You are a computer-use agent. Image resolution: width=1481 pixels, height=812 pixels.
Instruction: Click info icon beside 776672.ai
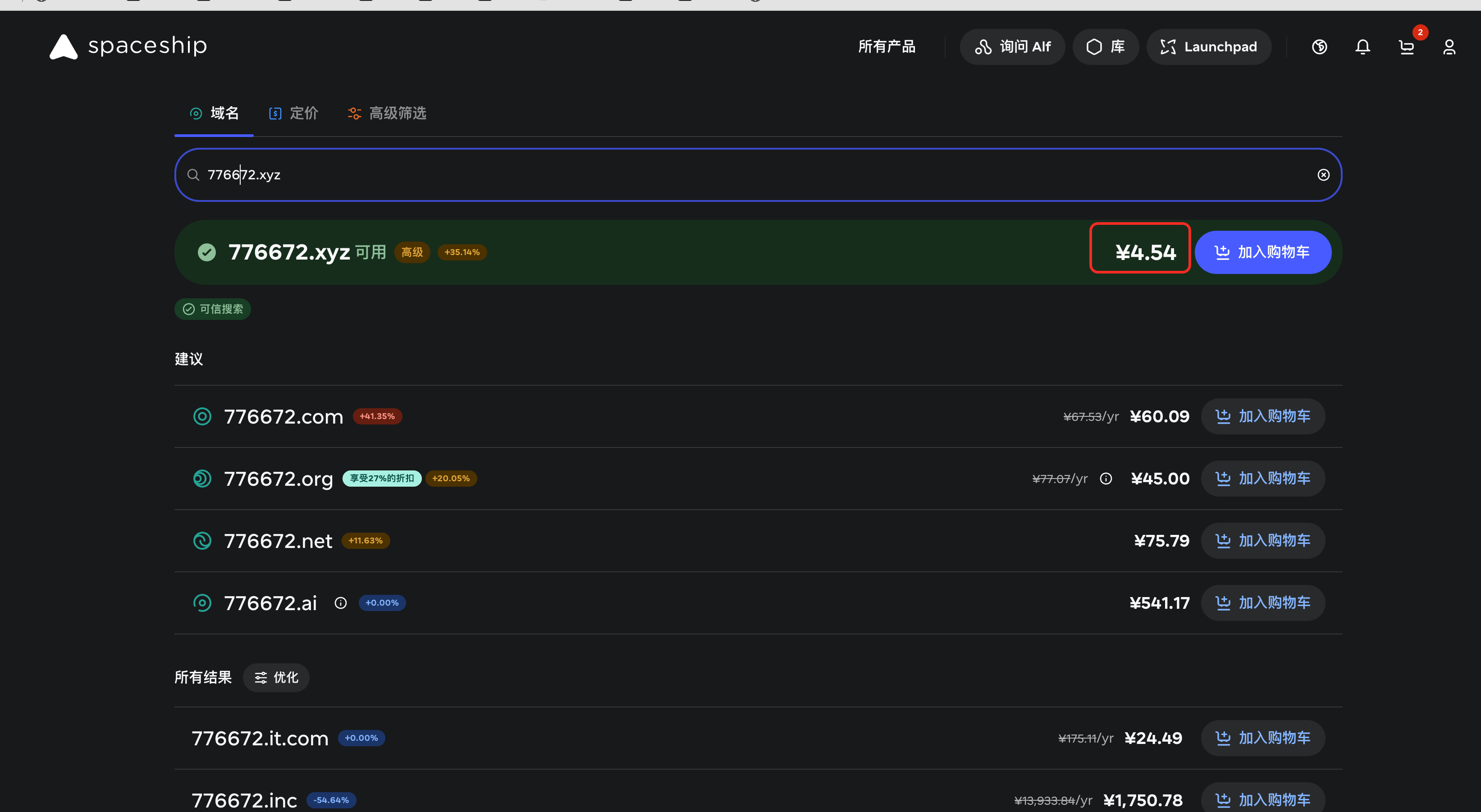[341, 603]
